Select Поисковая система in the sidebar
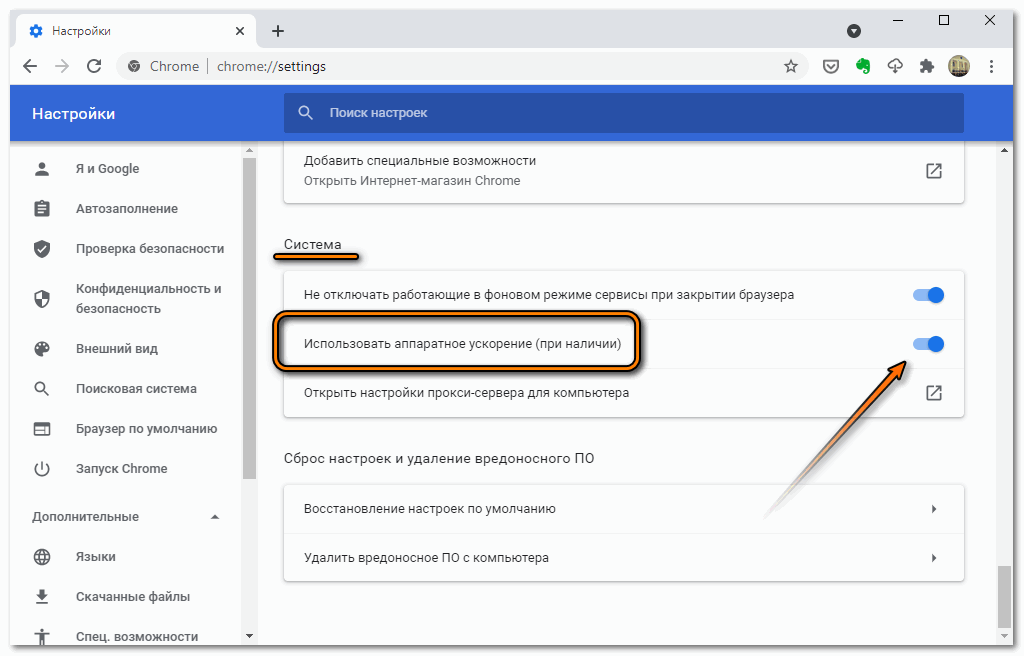Image resolution: width=1024 pixels, height=656 pixels. [136, 389]
